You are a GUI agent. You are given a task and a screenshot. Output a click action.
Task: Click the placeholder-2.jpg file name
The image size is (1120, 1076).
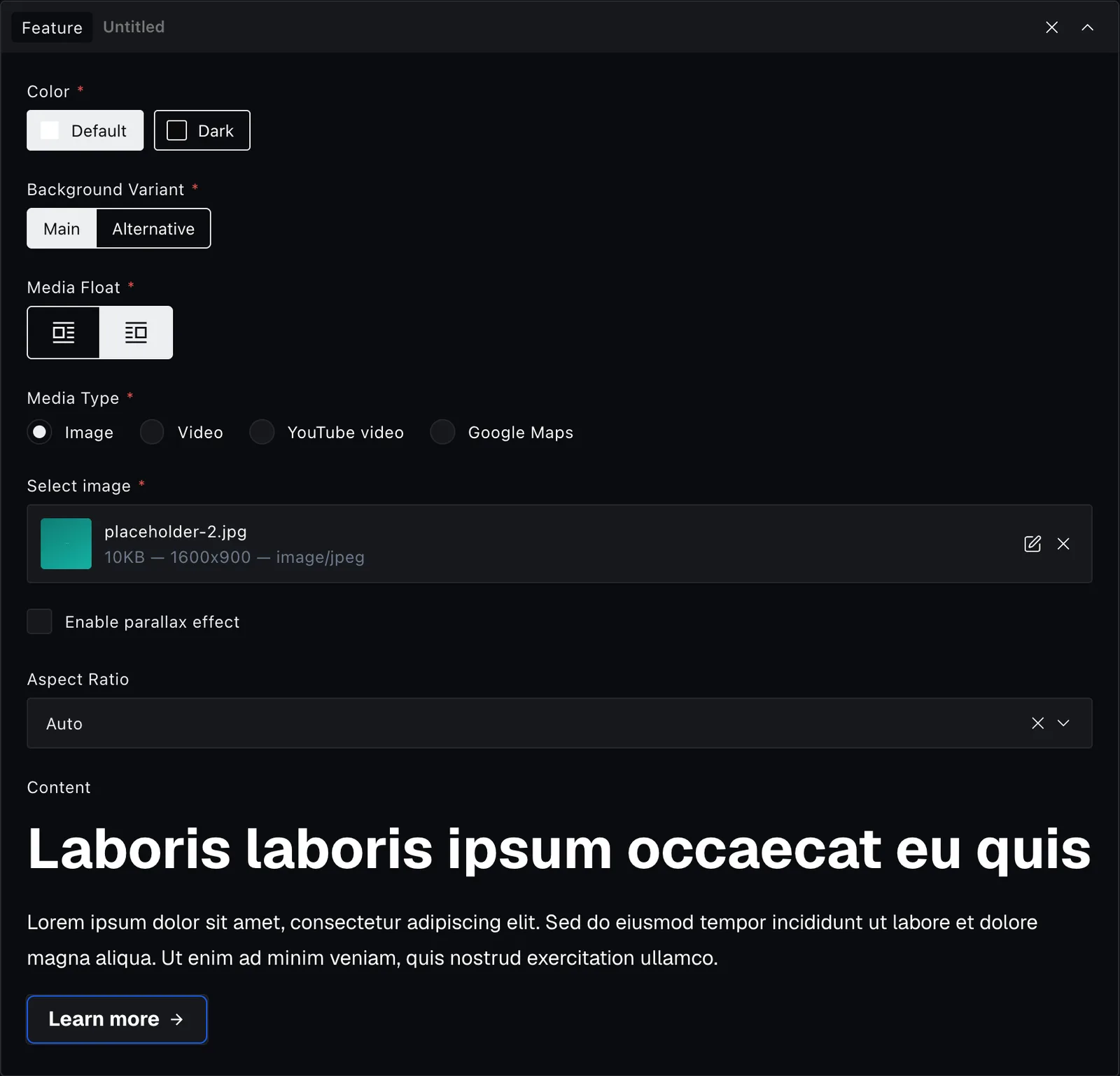176,531
